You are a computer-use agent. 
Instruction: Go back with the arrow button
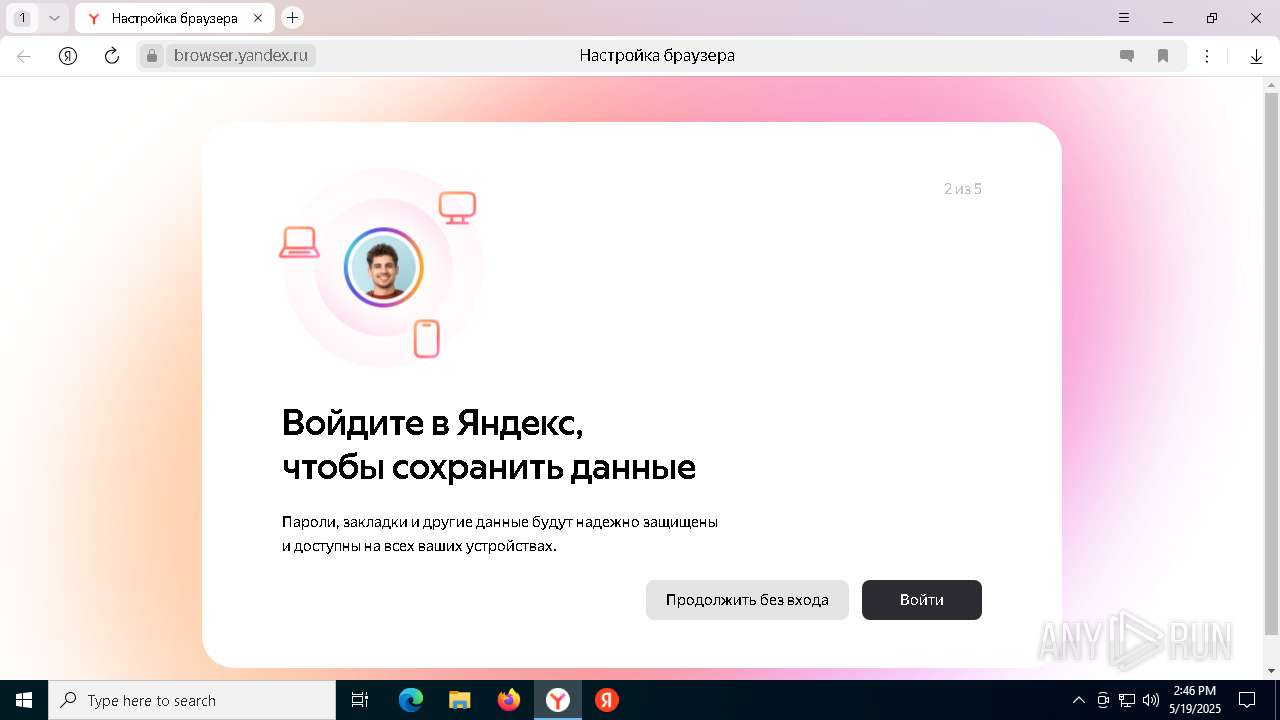click(x=24, y=56)
